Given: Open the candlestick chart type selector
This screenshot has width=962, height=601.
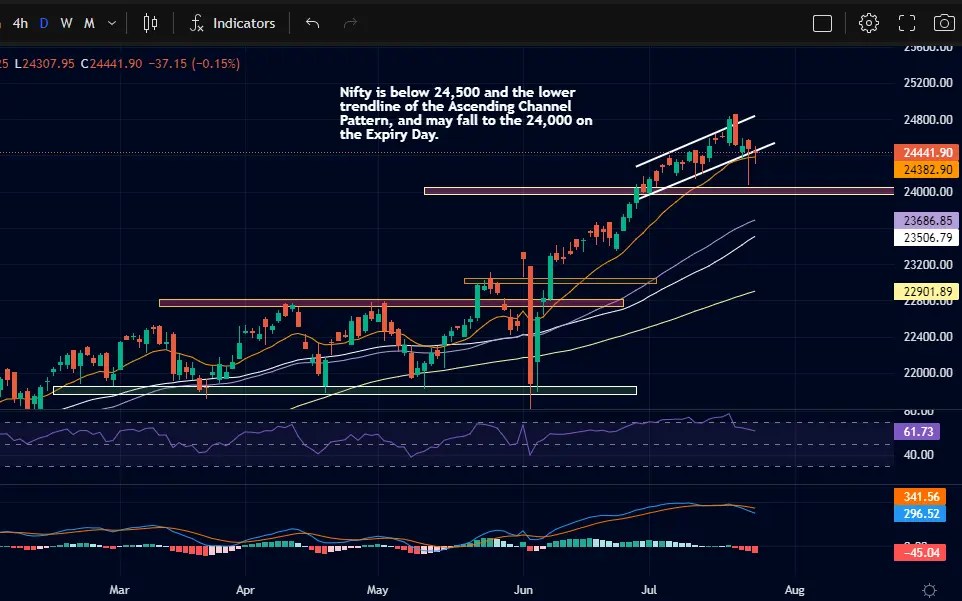Looking at the screenshot, I should tap(150, 23).
